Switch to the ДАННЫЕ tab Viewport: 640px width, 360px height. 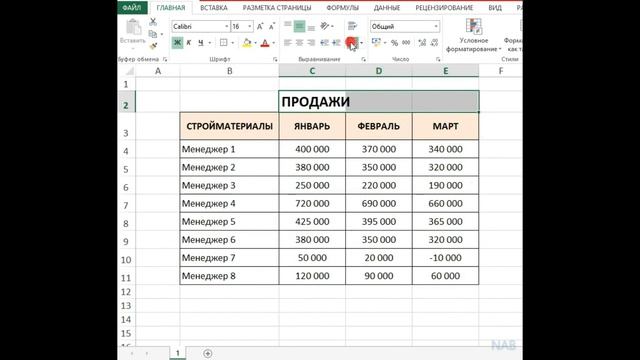(x=387, y=8)
